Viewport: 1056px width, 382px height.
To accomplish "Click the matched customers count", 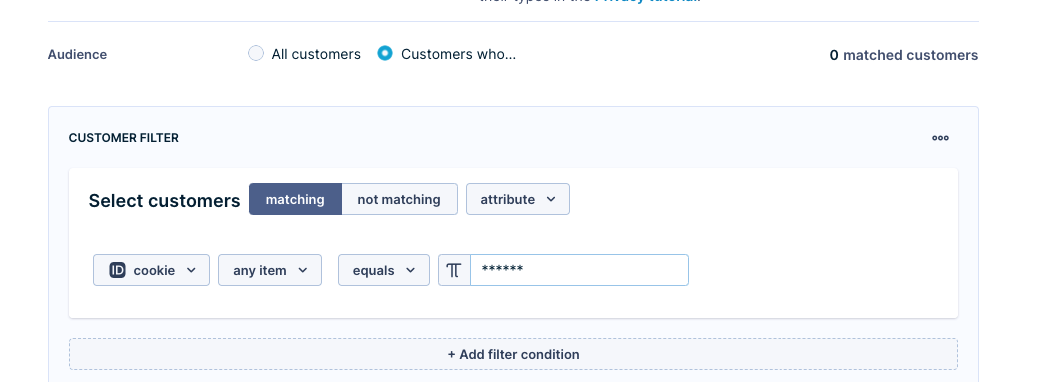I will (904, 55).
